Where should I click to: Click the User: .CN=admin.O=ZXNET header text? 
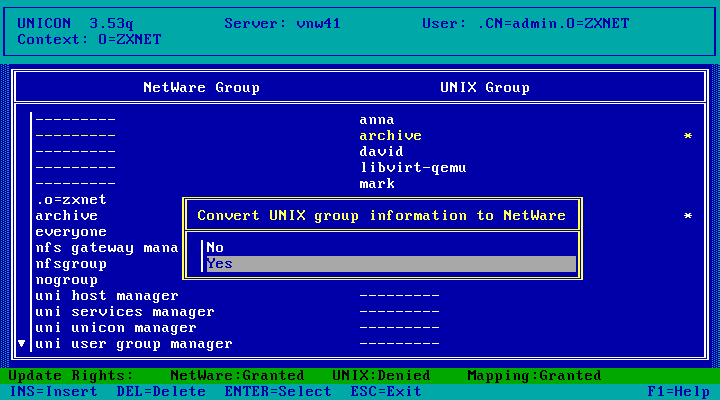tap(525, 23)
